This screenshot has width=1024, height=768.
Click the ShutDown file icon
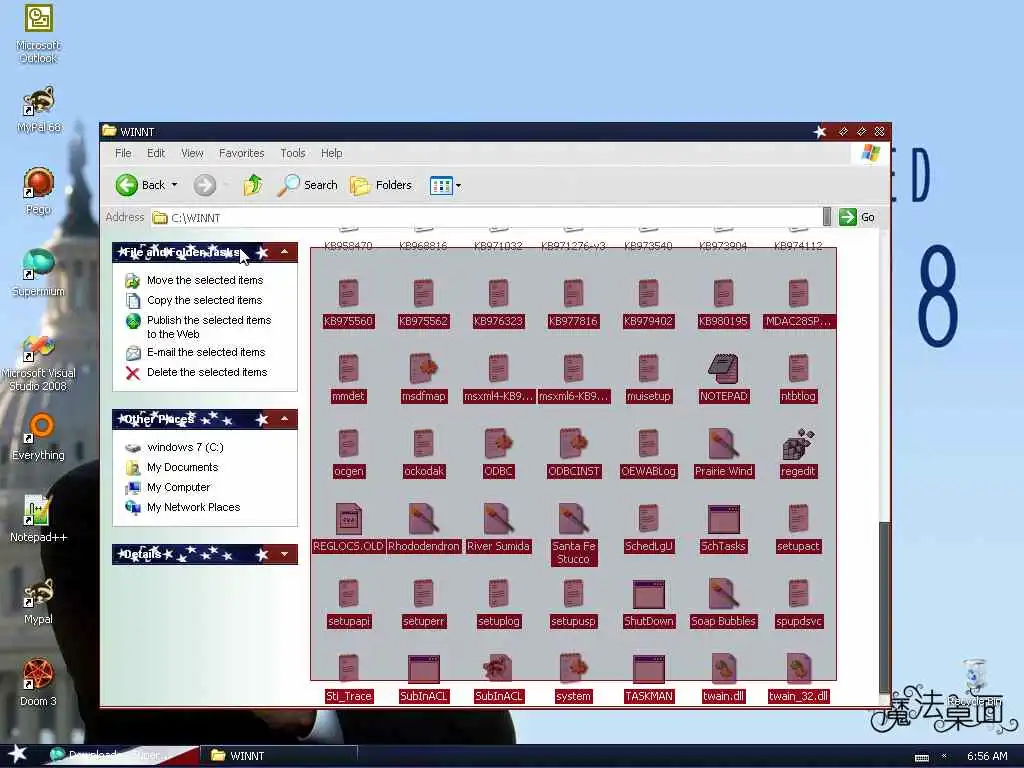click(x=648, y=594)
